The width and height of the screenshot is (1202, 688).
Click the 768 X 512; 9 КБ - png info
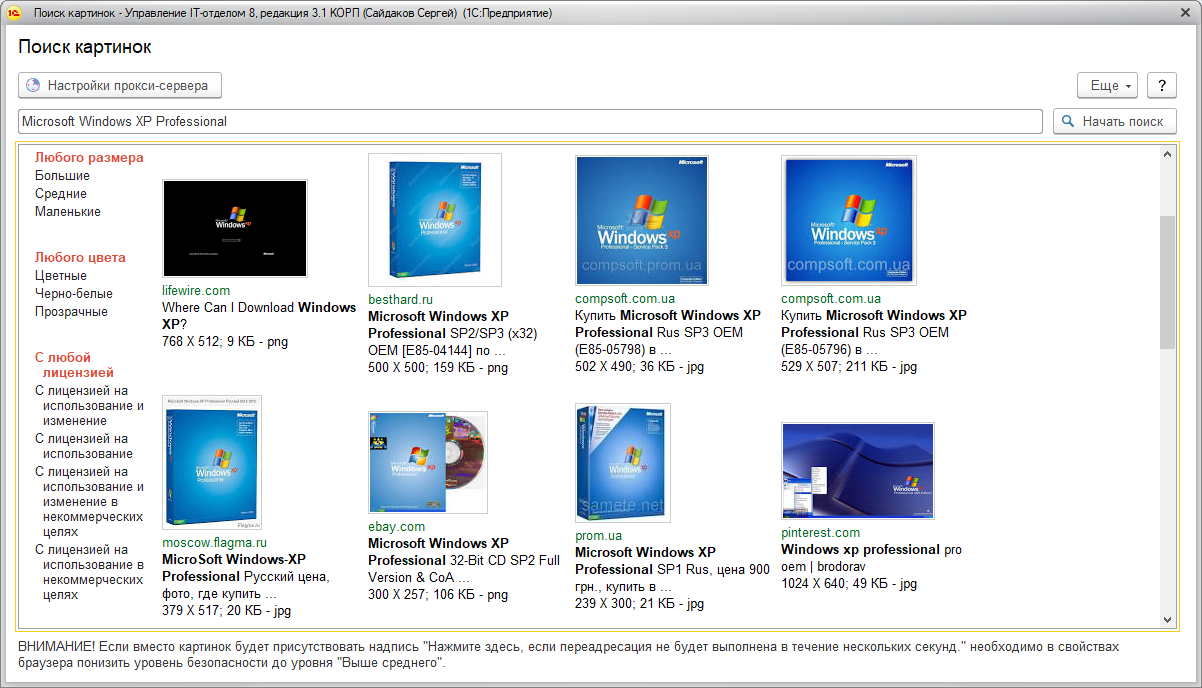(x=224, y=341)
